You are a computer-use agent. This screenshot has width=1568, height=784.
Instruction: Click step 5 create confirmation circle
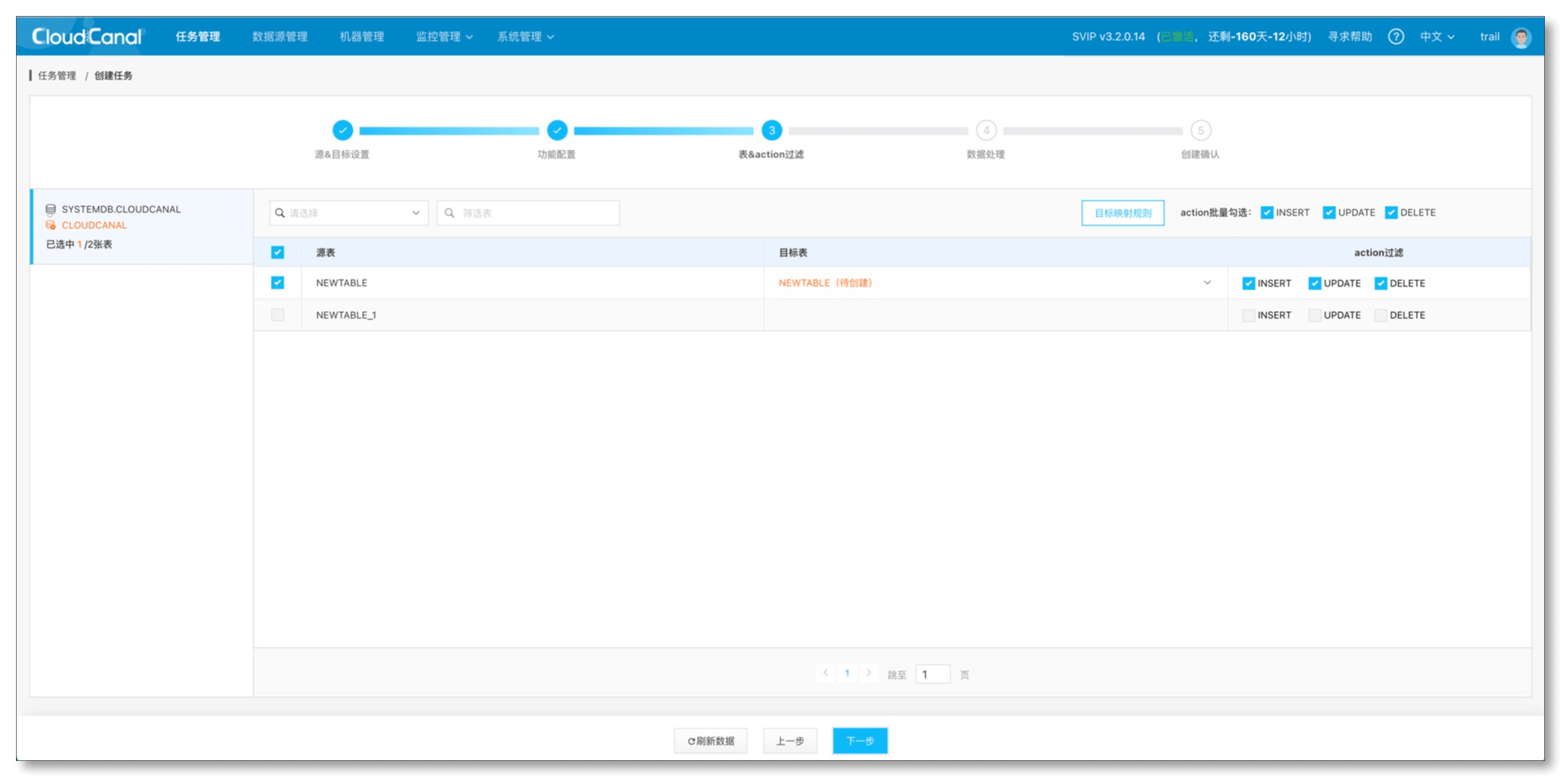pyautogui.click(x=1200, y=131)
